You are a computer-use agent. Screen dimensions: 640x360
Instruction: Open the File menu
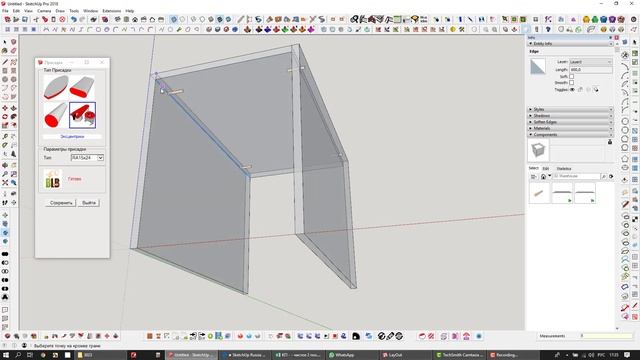(x=5, y=11)
